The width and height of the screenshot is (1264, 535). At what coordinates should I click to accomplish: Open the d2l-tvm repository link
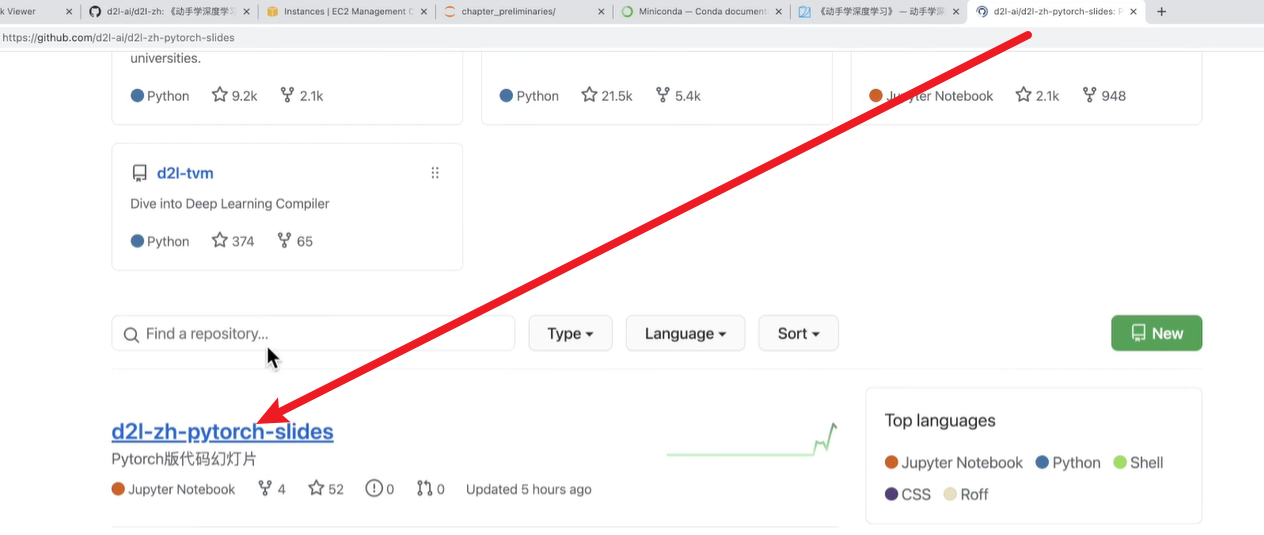click(185, 173)
